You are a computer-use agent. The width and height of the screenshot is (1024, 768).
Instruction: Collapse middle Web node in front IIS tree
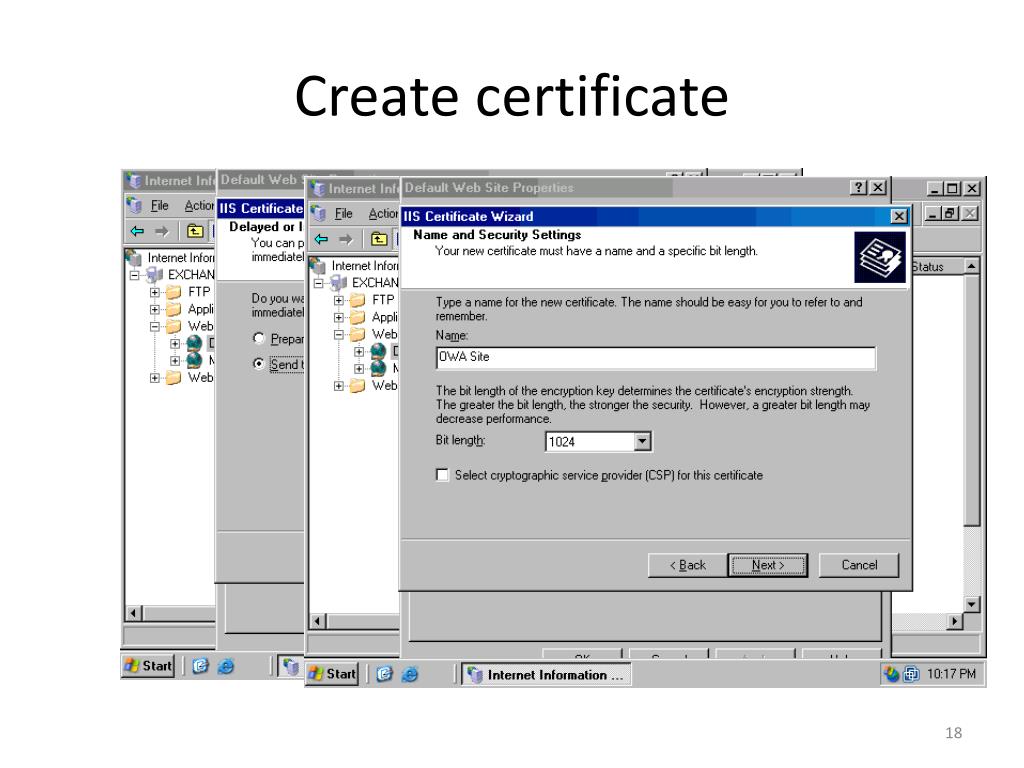pyautogui.click(x=338, y=334)
